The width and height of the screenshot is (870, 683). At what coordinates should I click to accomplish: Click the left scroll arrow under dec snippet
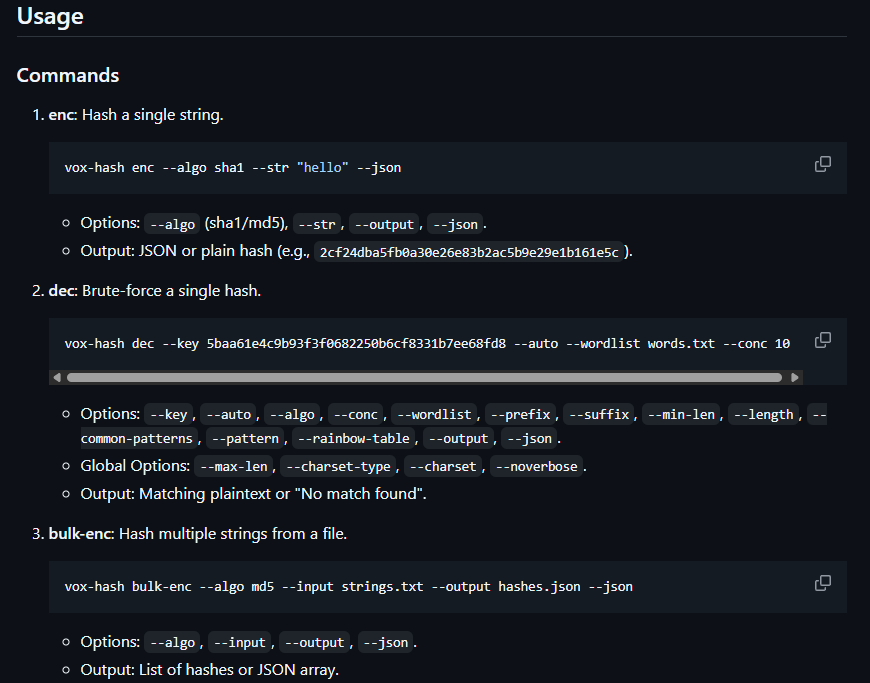coord(57,376)
